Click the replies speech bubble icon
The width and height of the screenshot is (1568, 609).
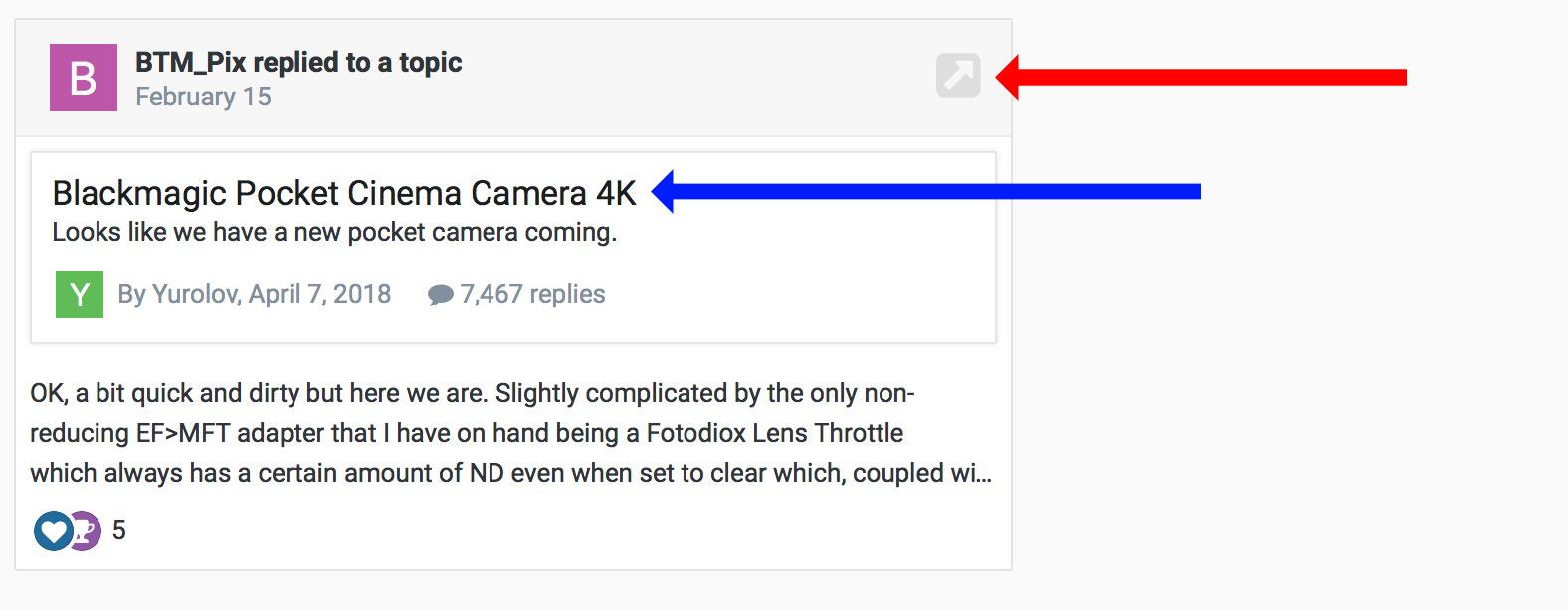pyautogui.click(x=440, y=295)
